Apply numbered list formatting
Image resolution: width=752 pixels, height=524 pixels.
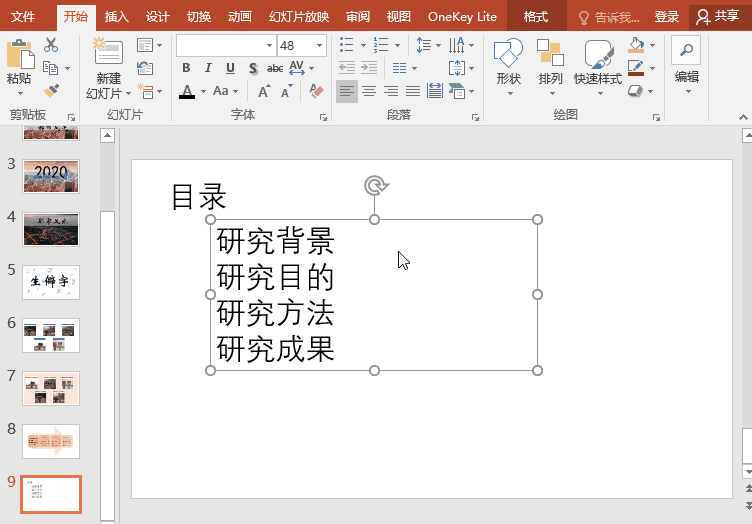[381, 45]
